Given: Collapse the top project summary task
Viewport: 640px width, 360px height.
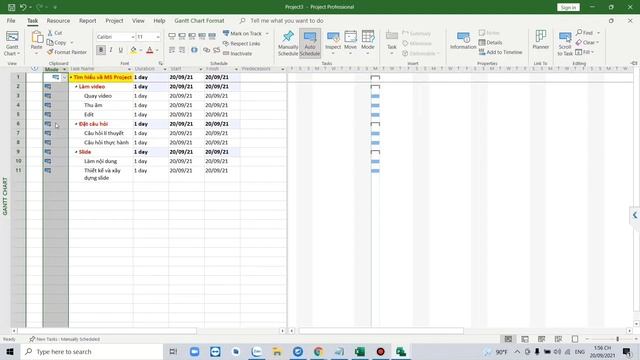Looking at the screenshot, I should 71,77.
